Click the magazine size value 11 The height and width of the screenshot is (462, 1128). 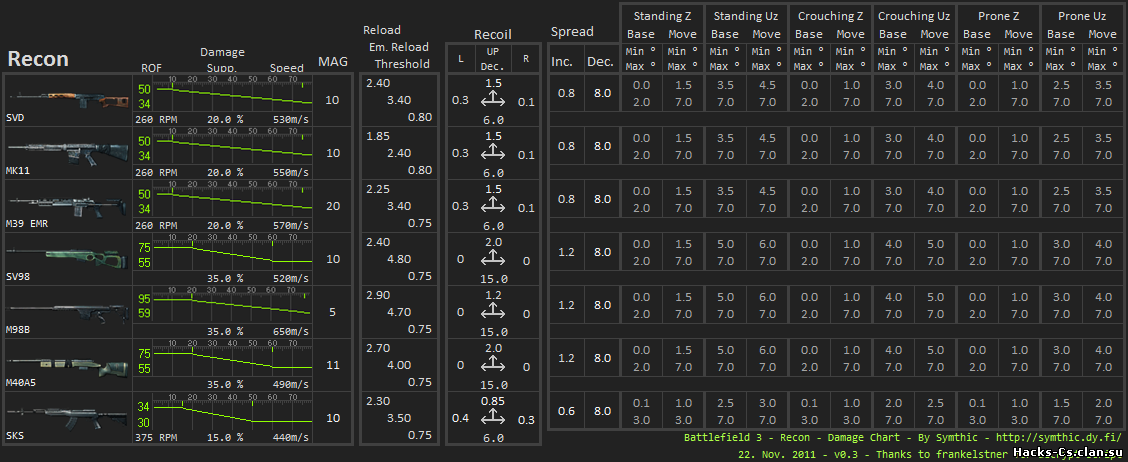[x=332, y=365]
